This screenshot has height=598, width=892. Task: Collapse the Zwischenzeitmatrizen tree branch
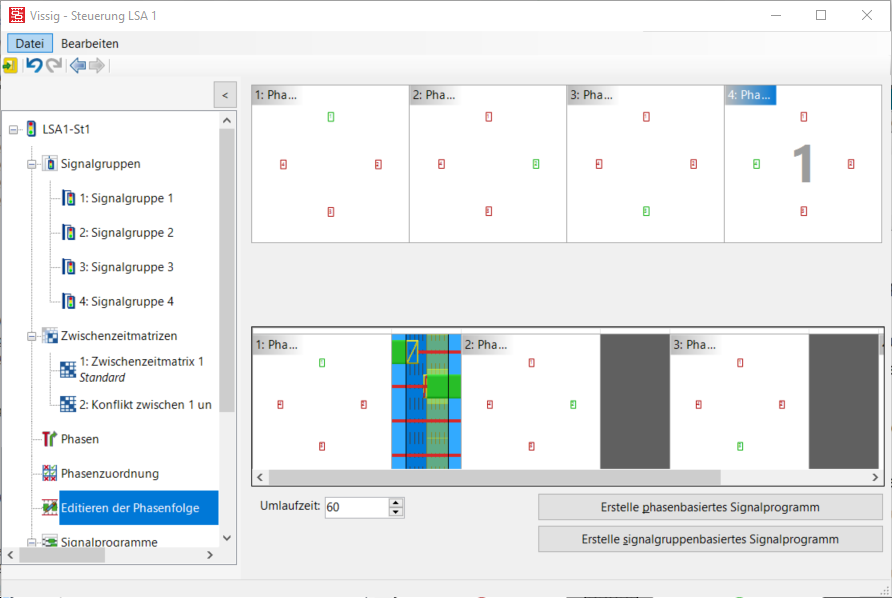point(32,336)
